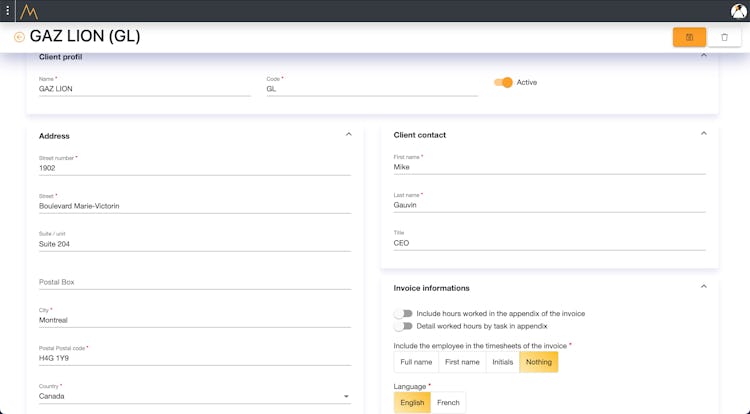Click the First name field containing Mike

click(x=549, y=167)
